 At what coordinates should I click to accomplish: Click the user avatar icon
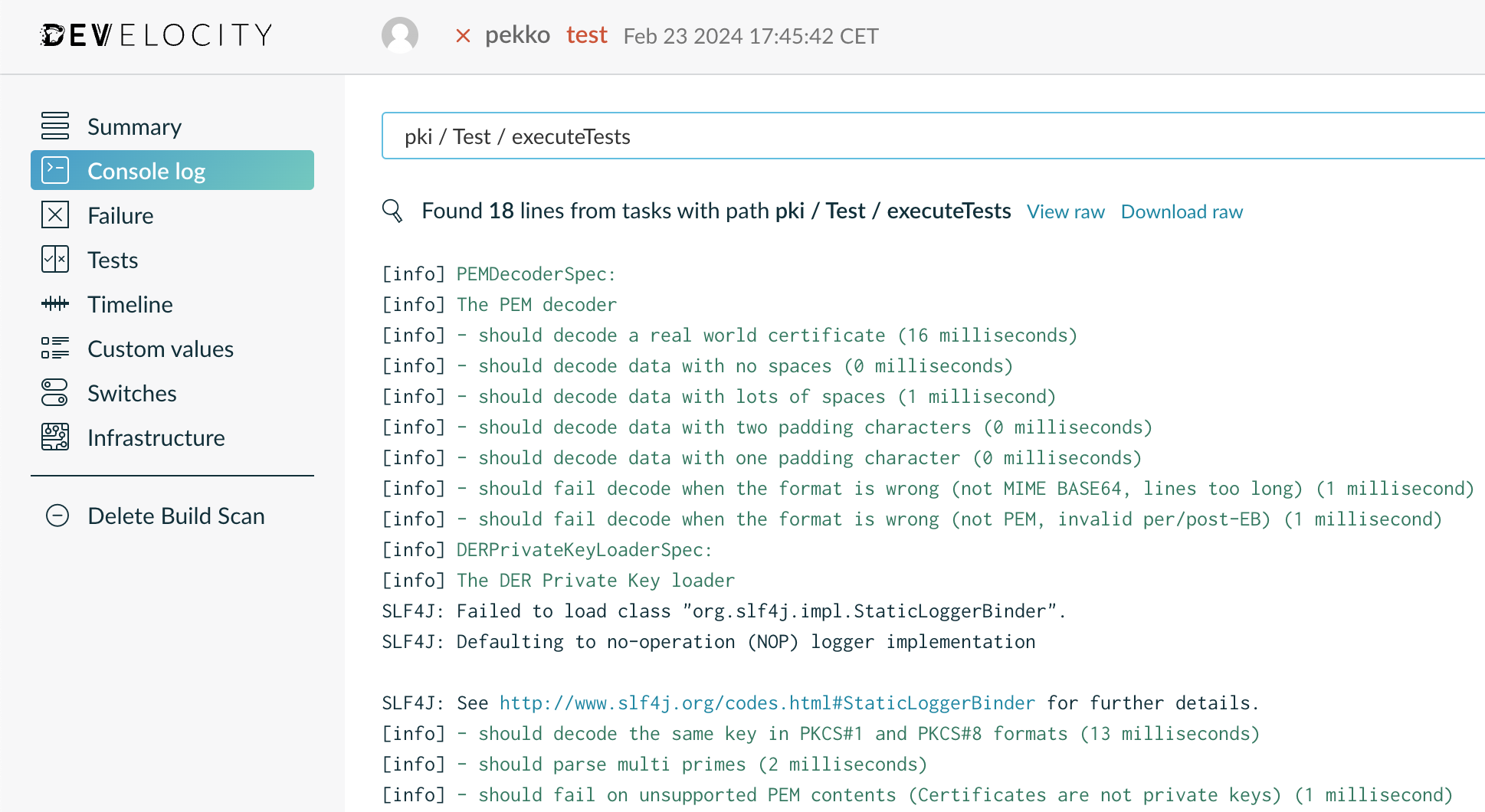tap(400, 35)
